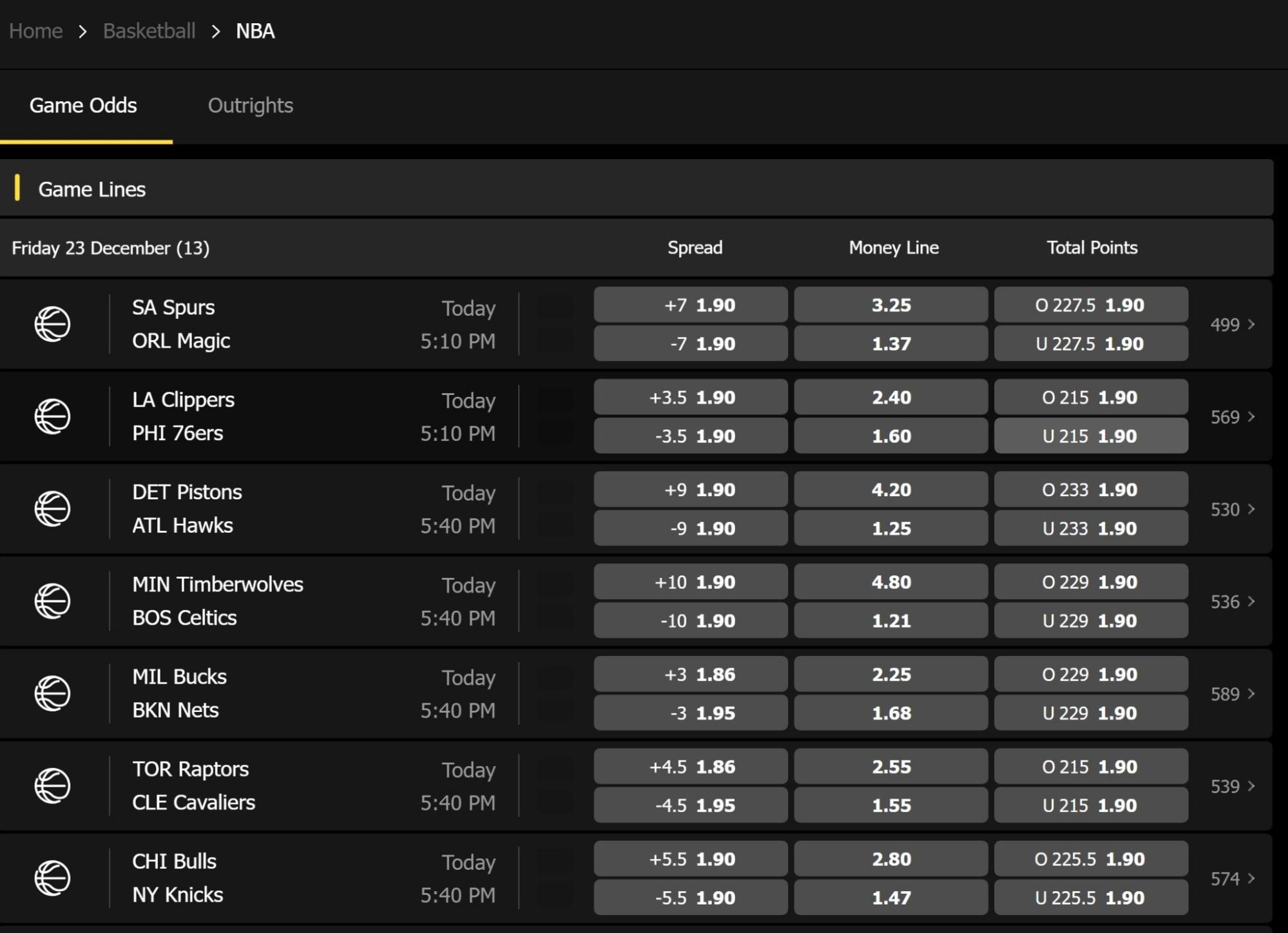Select ATL Hawks money line 1.25
Image resolution: width=1288 pixels, height=933 pixels.
[891, 528]
